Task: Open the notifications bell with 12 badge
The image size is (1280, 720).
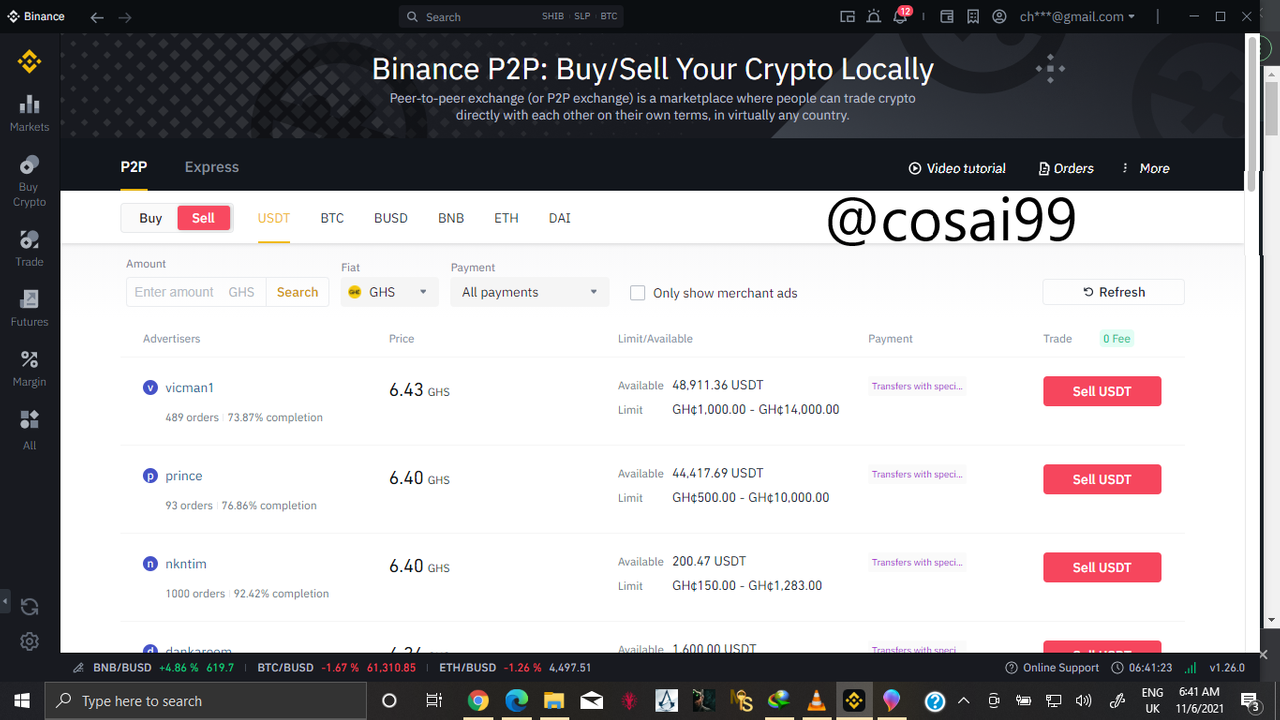Action: 901,16
